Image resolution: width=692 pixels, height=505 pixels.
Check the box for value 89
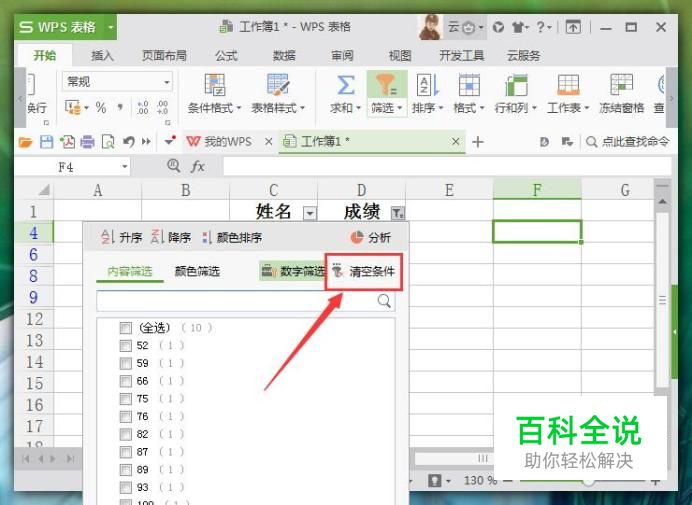(x=126, y=469)
